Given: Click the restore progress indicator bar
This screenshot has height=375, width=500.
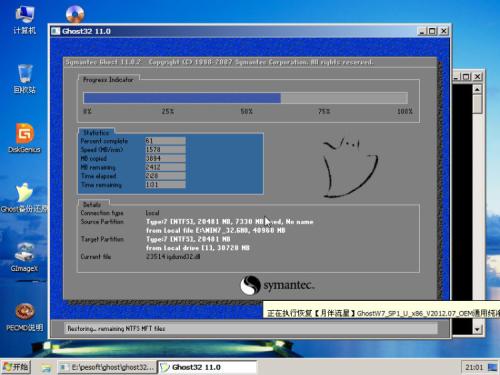Looking at the screenshot, I should click(x=245, y=98).
